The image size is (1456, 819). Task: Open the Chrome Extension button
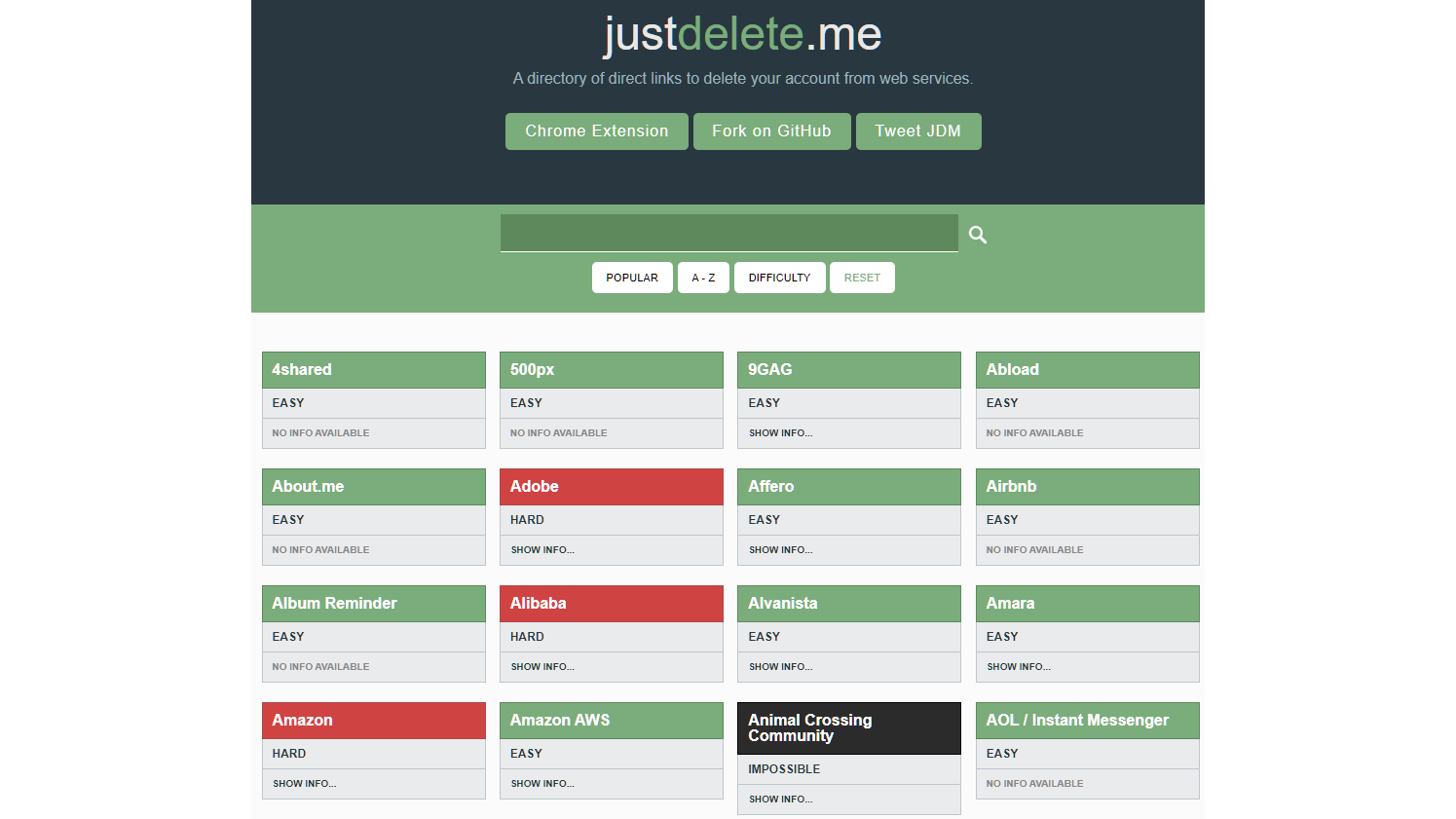[x=597, y=131]
